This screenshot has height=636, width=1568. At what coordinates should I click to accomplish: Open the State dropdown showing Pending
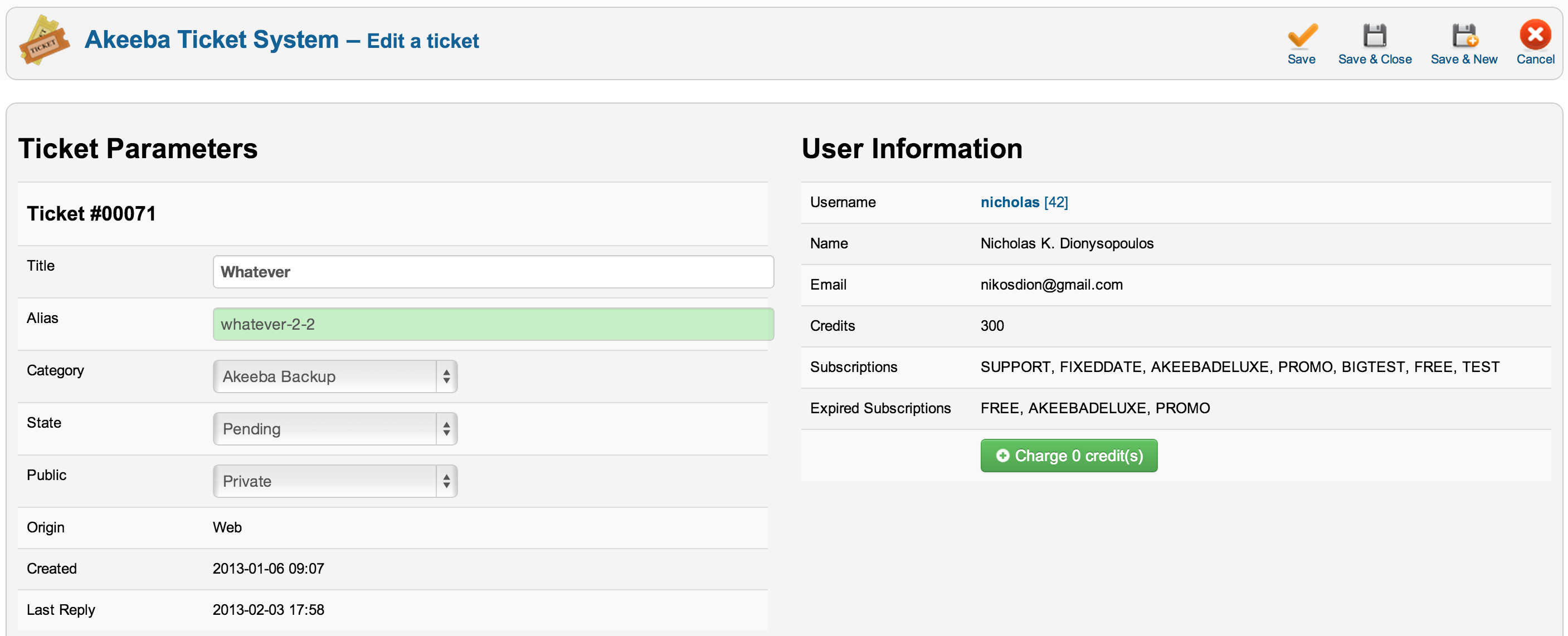(335, 428)
